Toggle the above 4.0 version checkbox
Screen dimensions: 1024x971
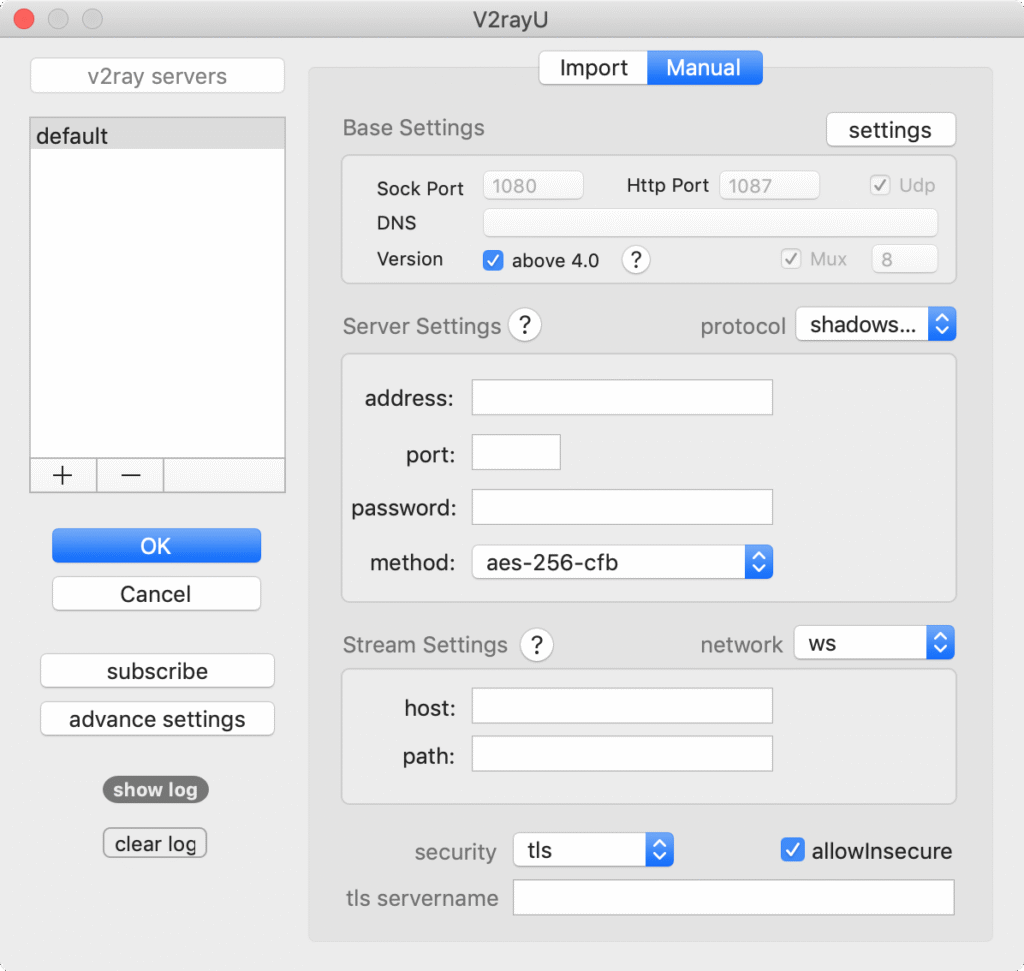(493, 260)
